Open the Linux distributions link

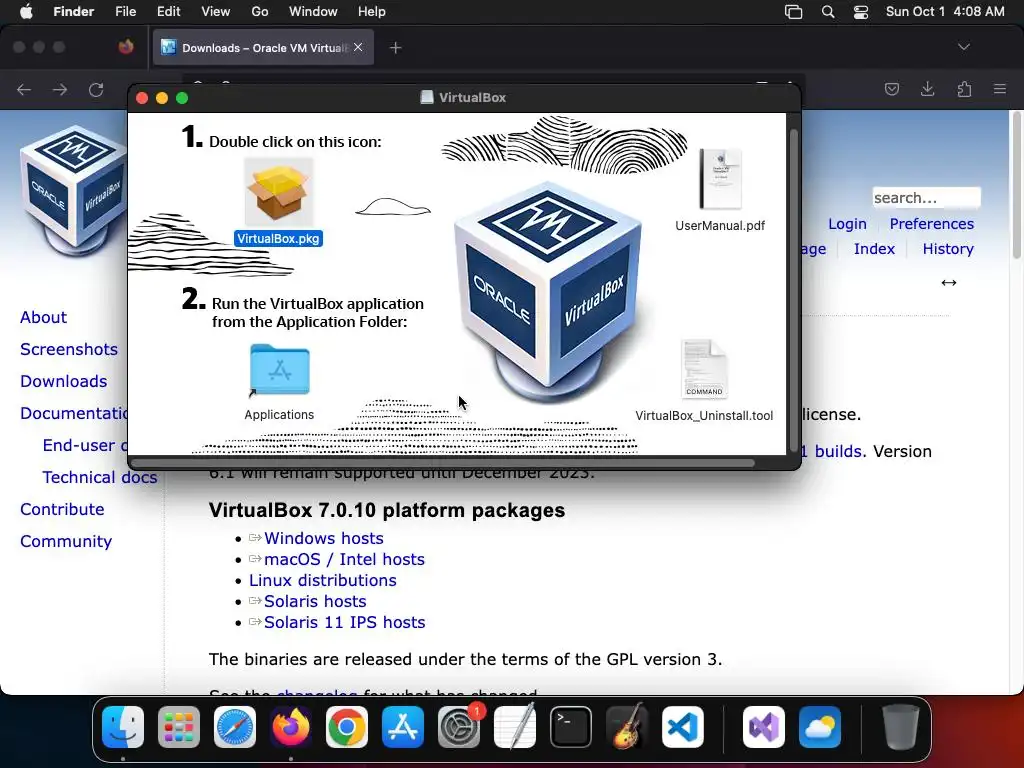[x=323, y=580]
